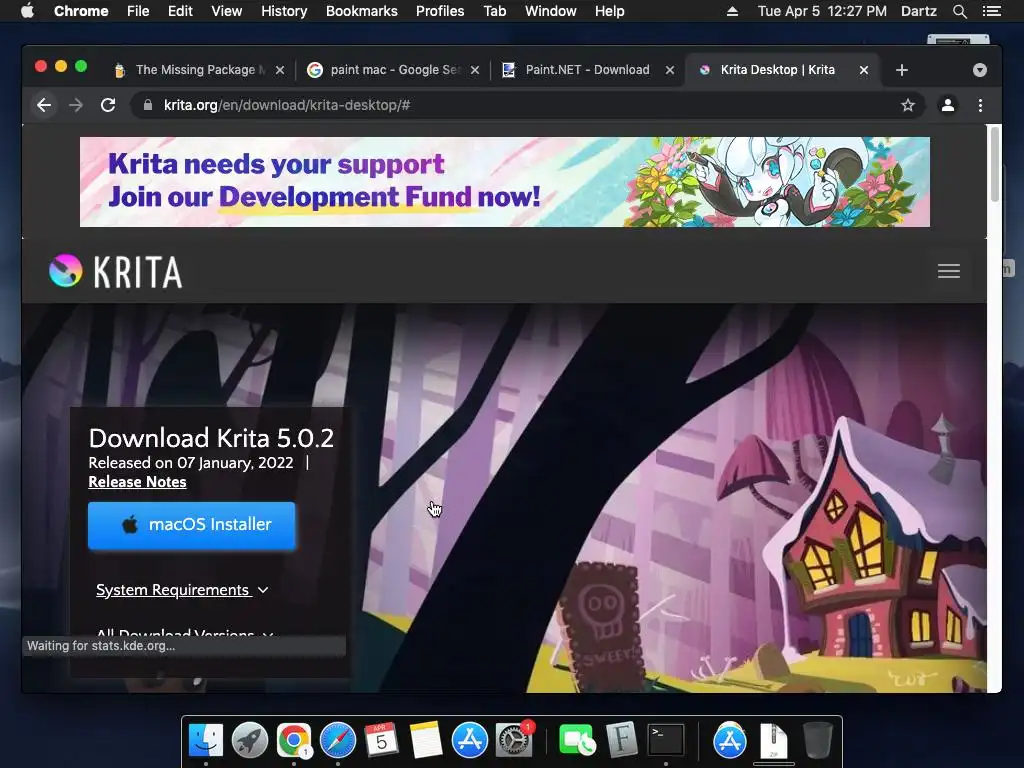Open the Release Notes link
Viewport: 1024px width, 768px height.
point(137,482)
